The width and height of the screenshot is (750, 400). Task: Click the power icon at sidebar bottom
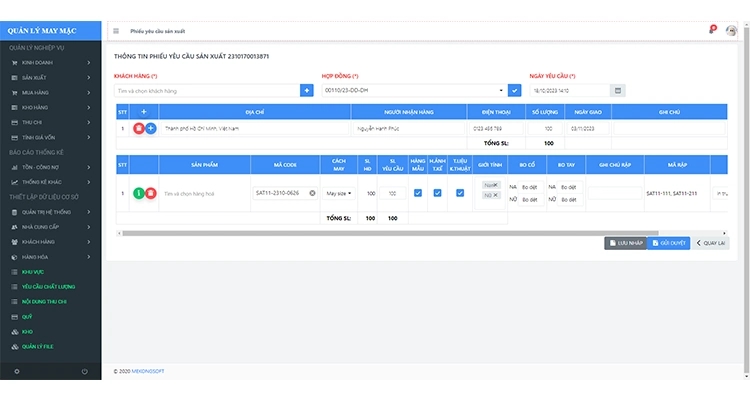click(84, 372)
